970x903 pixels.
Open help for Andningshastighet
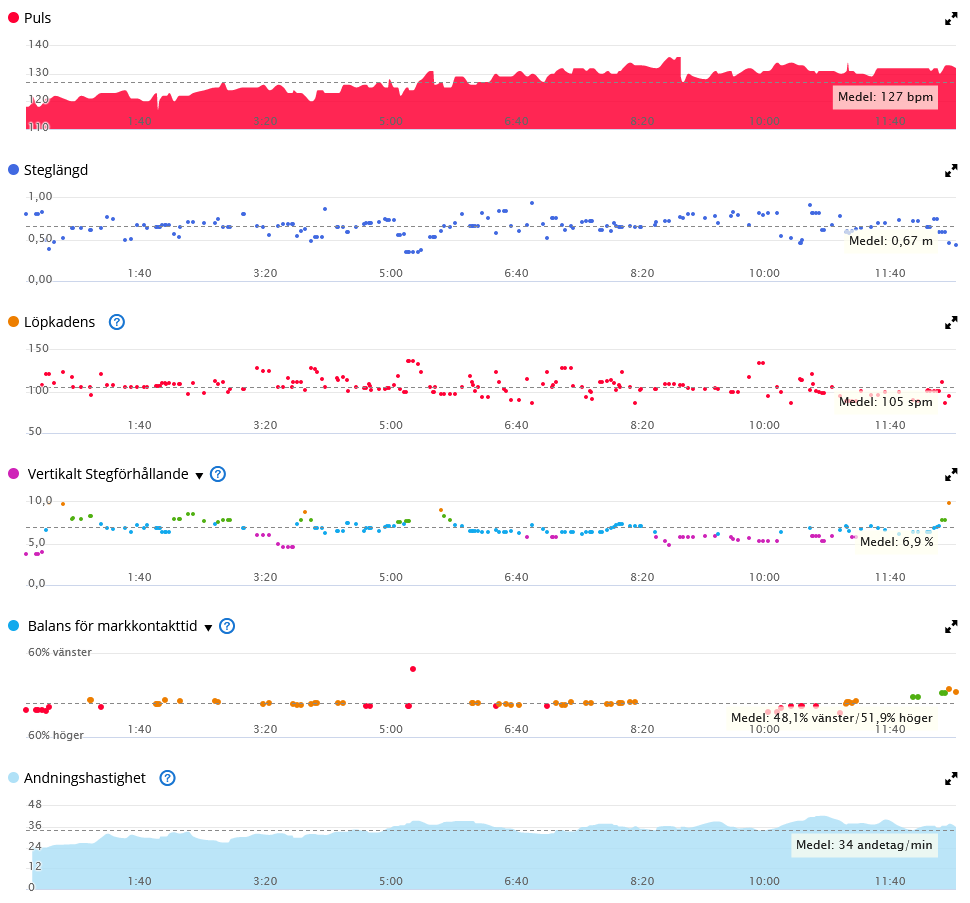pyautogui.click(x=167, y=778)
